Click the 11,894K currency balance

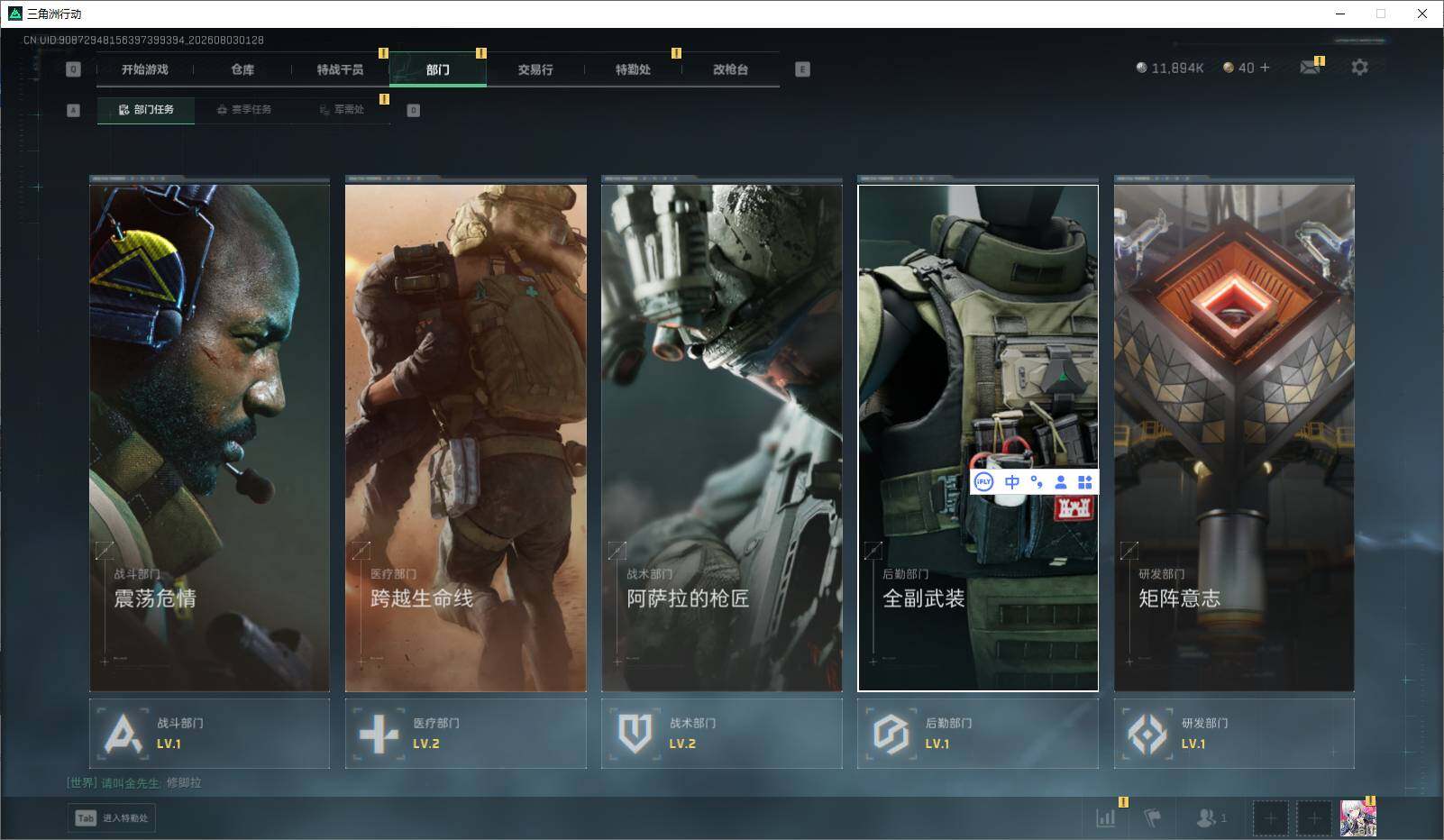click(x=1170, y=68)
